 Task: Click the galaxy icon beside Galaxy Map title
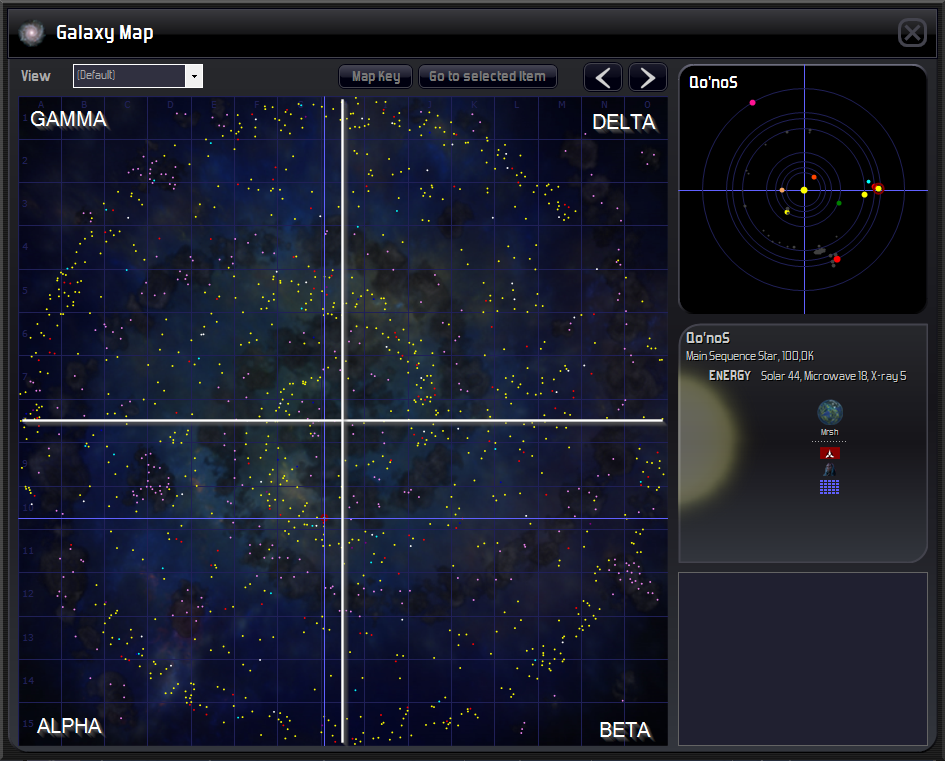click(x=31, y=33)
